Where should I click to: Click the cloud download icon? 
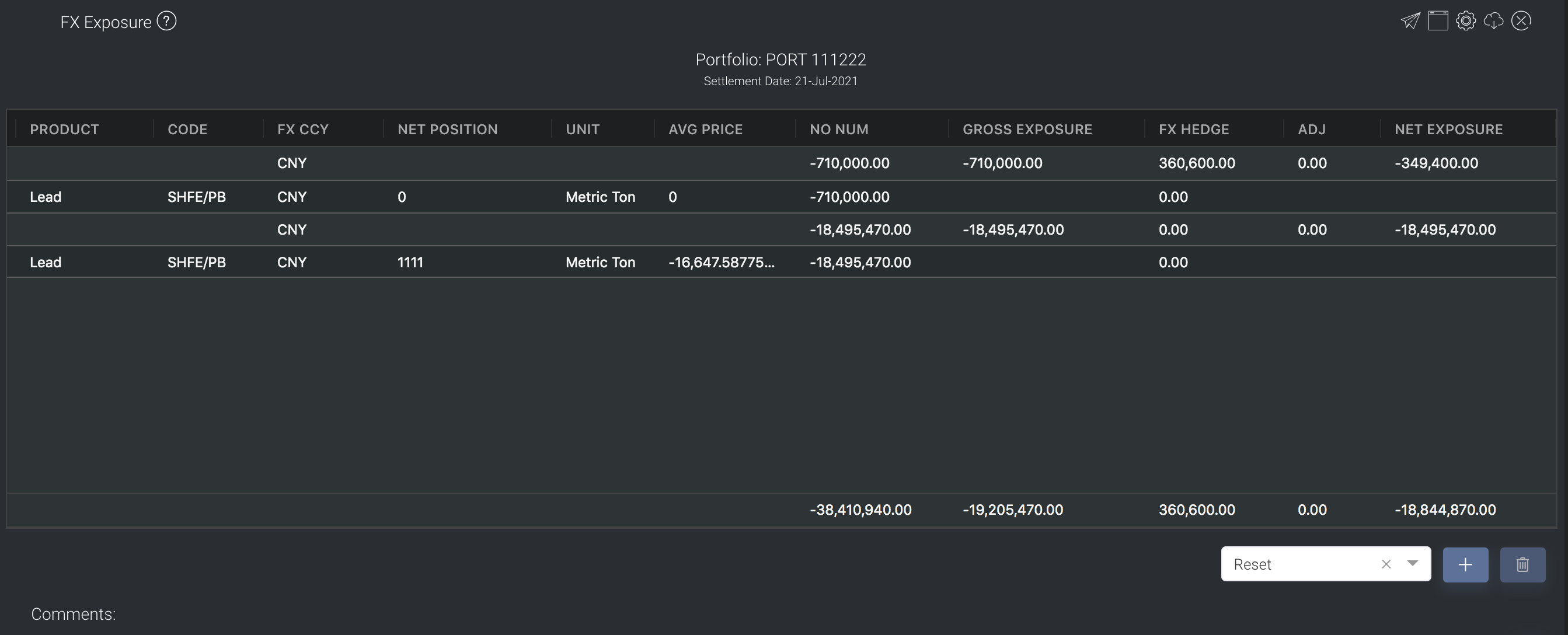click(x=1493, y=20)
